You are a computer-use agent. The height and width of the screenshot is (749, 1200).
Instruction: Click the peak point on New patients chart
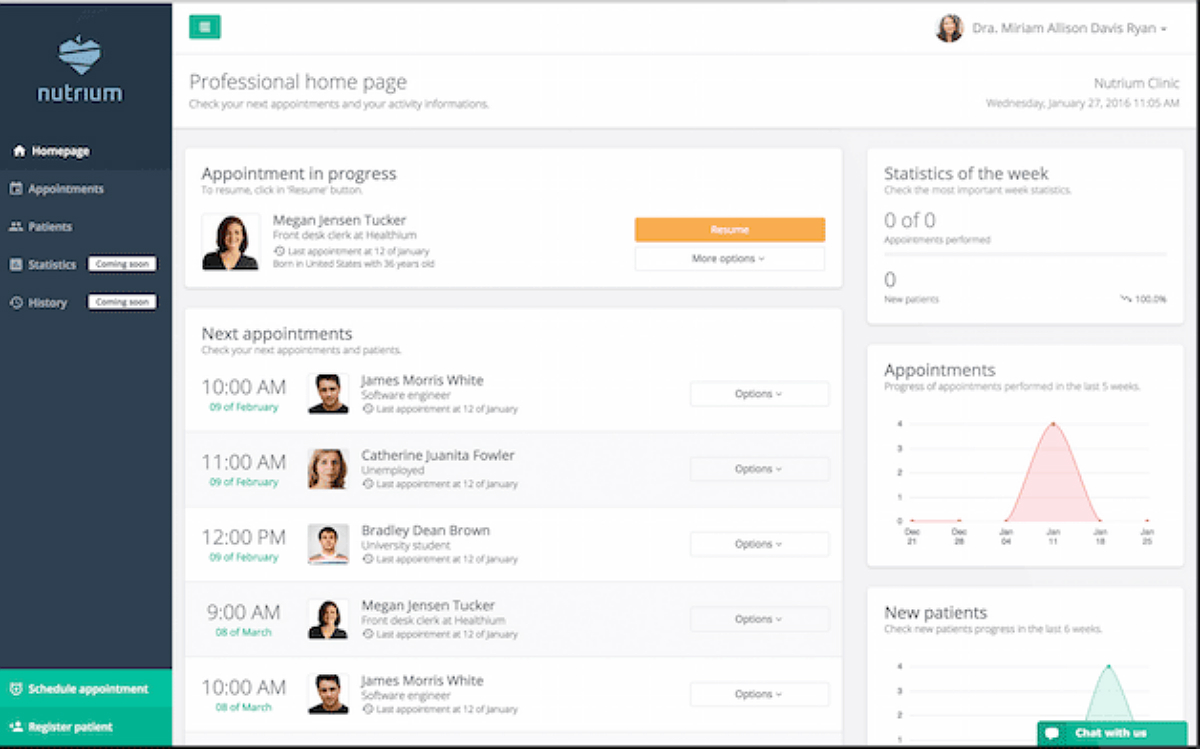coord(1108,666)
